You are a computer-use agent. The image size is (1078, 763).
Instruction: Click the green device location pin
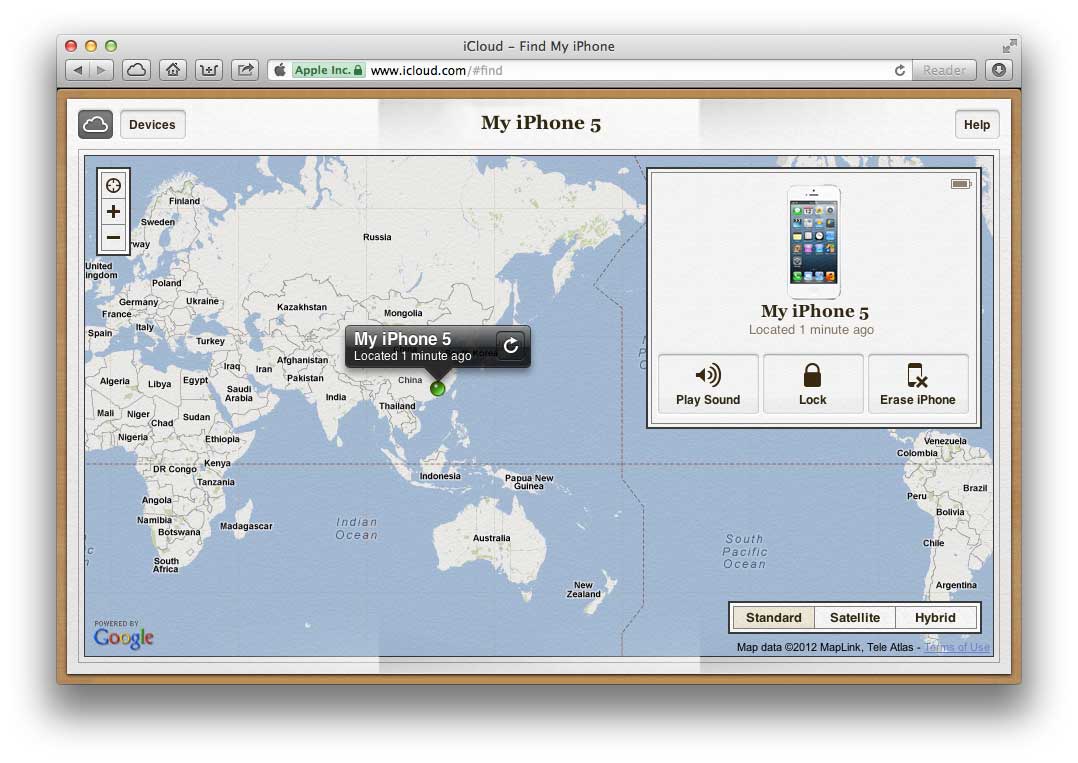[437, 388]
